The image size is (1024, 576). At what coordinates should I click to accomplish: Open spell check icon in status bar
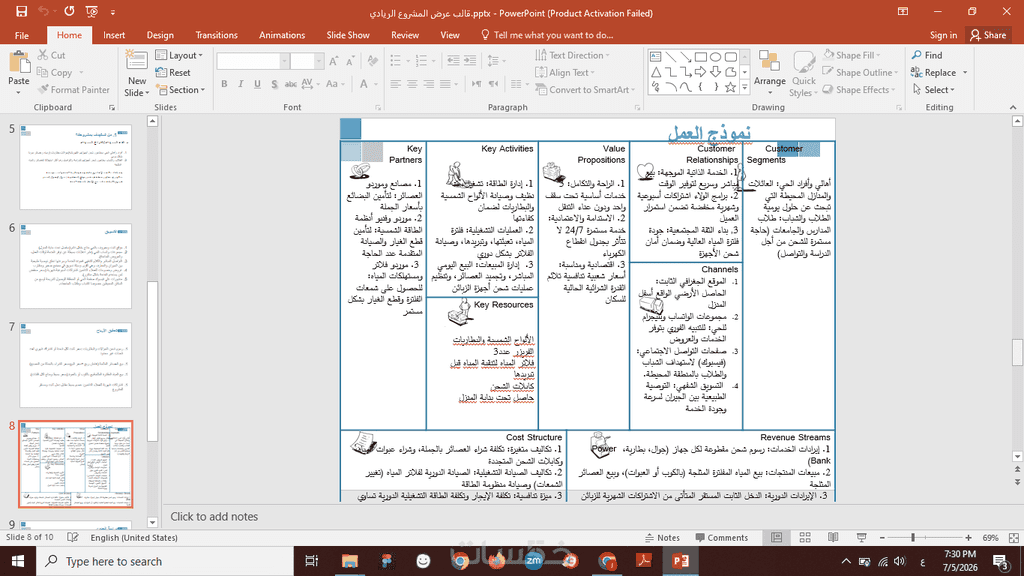[72, 537]
